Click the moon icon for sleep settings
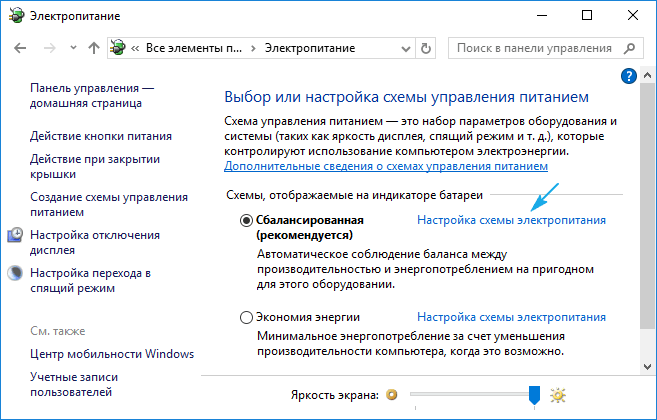The image size is (657, 420). click(17, 272)
